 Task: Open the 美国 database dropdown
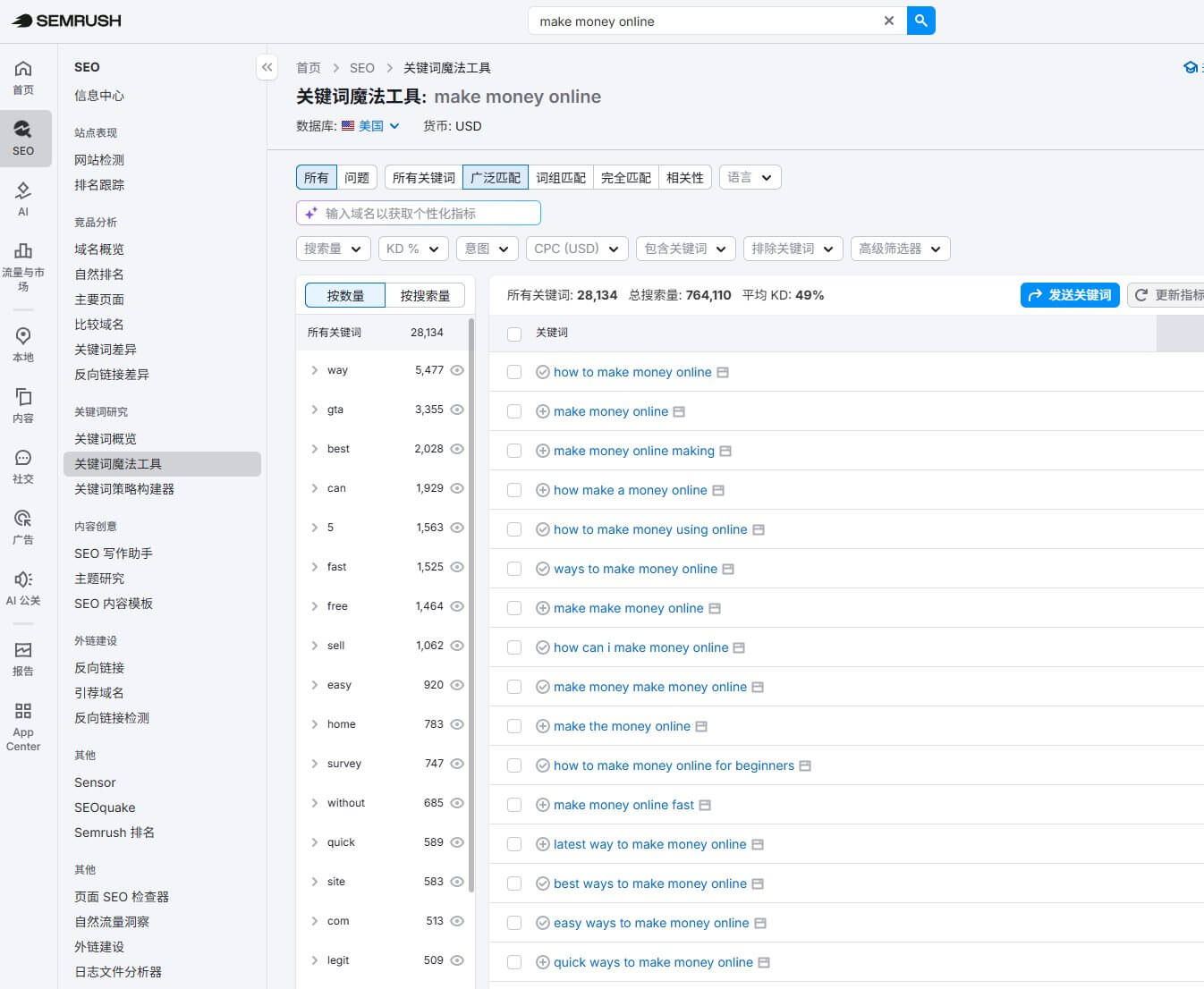click(370, 126)
